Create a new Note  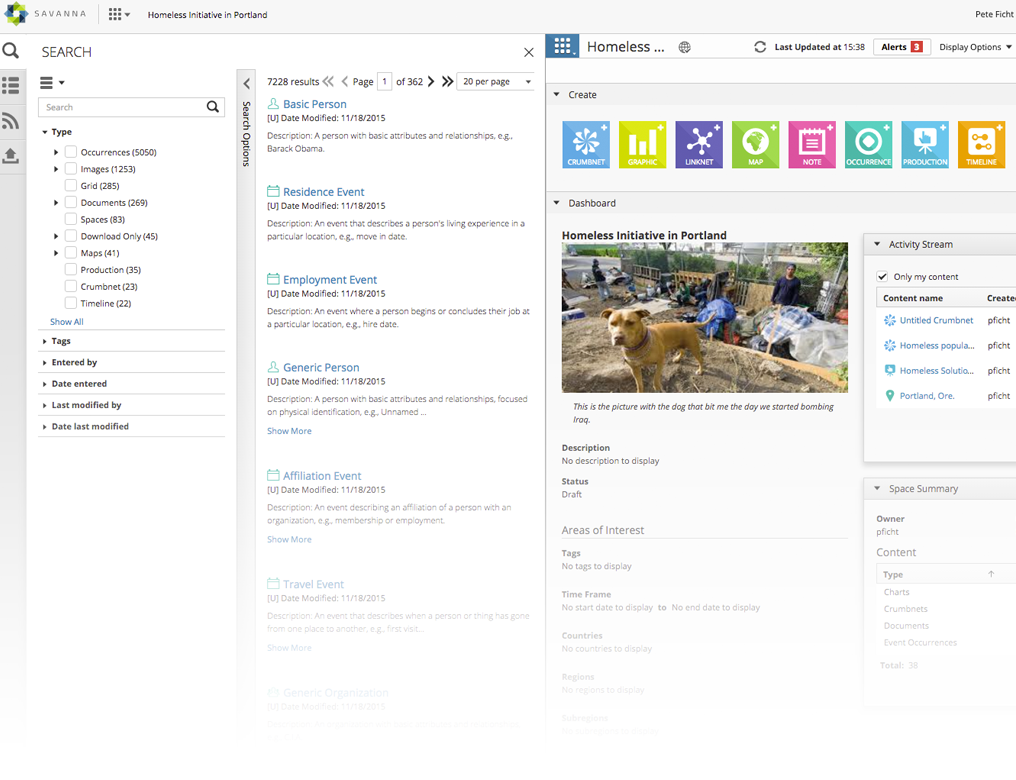(812, 144)
